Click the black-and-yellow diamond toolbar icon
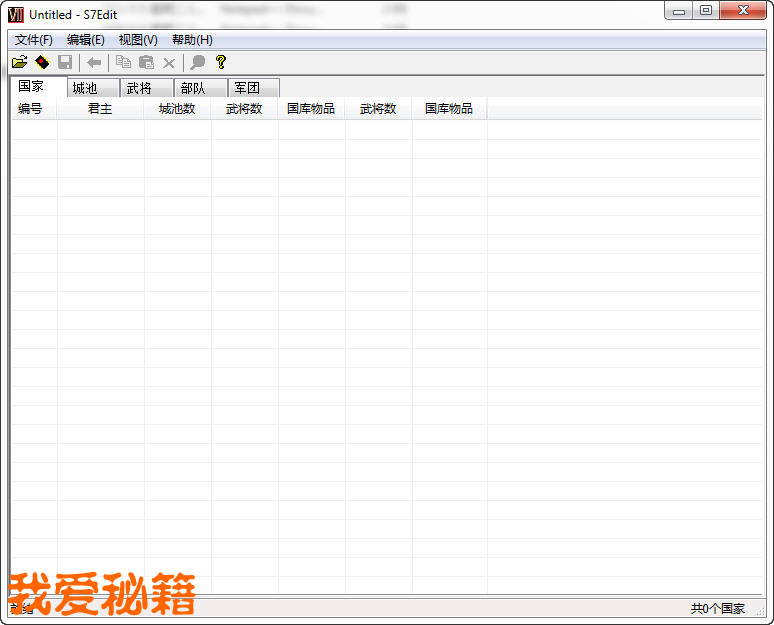 (x=42, y=62)
